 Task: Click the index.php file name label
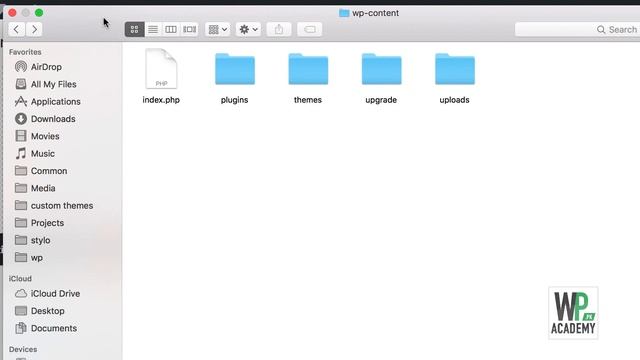[x=161, y=100]
